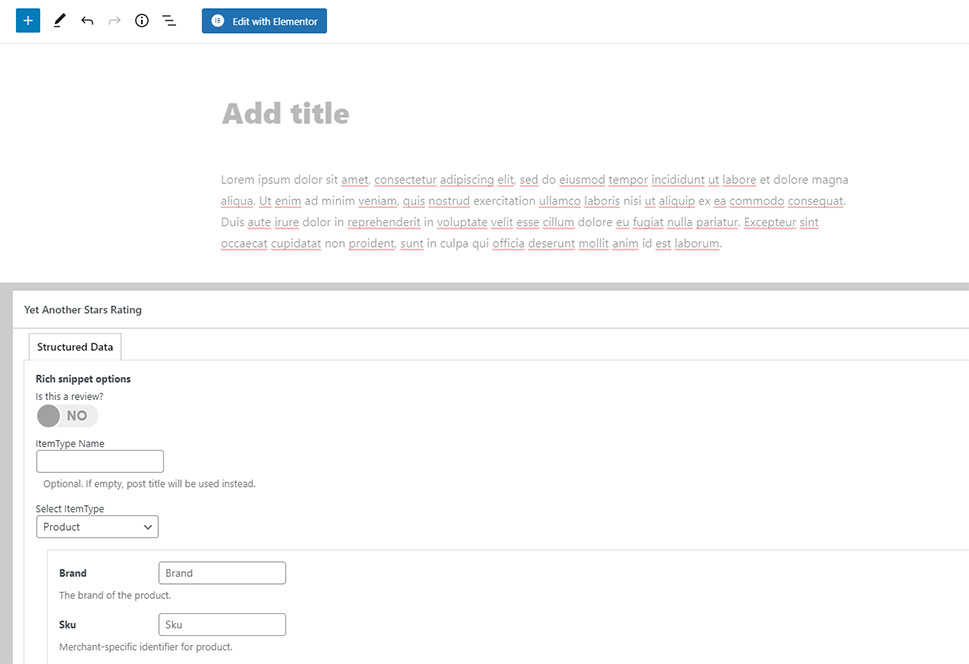Click the Rich snippet options heading

point(83,379)
